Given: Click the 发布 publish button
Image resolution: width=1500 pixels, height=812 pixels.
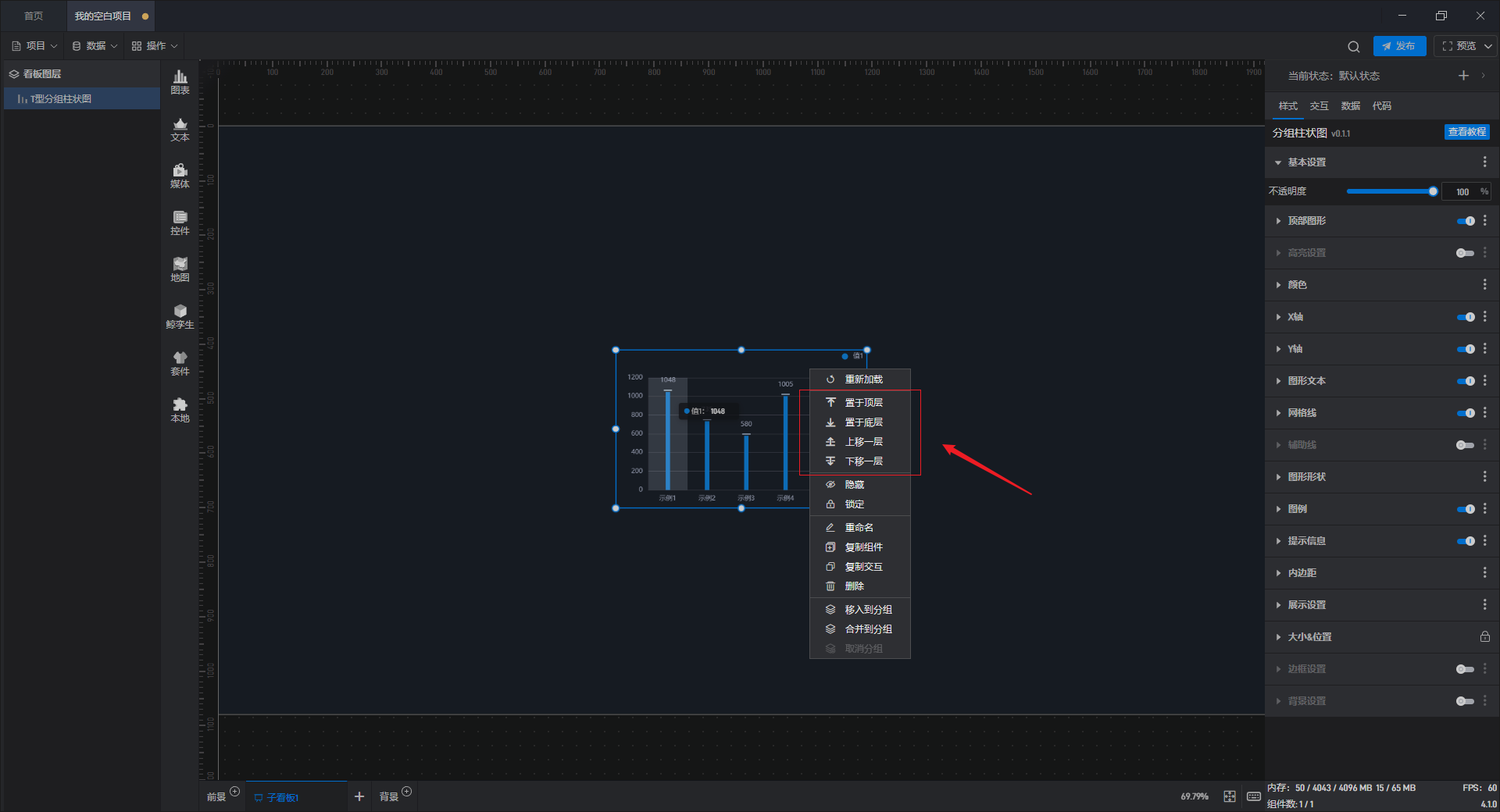Looking at the screenshot, I should [x=1399, y=46].
